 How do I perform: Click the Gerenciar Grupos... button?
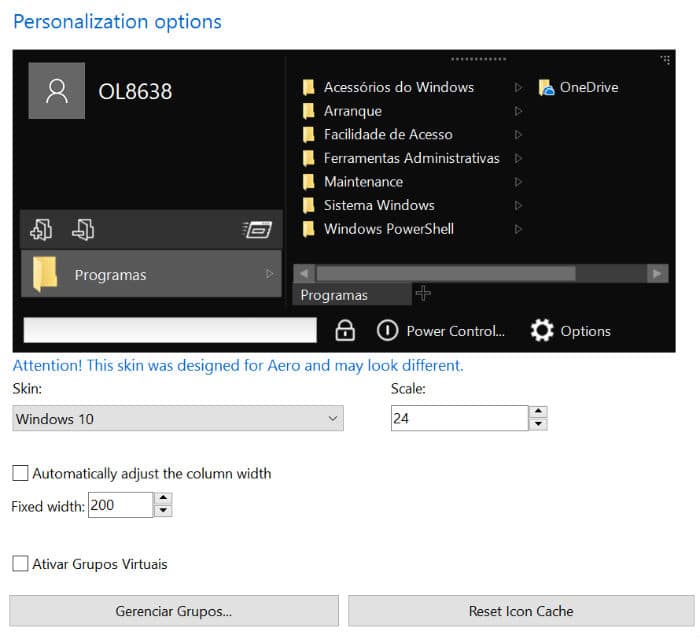tap(174, 611)
